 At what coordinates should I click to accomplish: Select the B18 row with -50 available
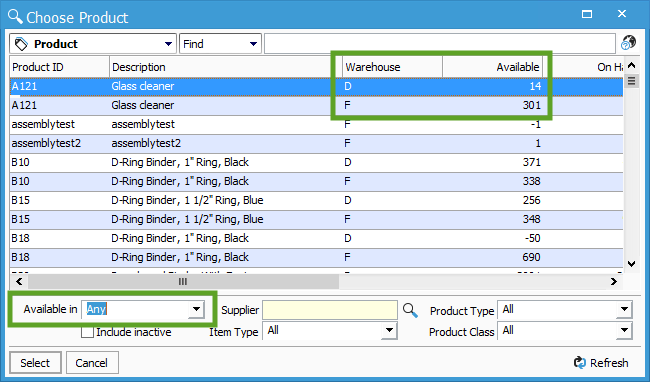coord(316,239)
